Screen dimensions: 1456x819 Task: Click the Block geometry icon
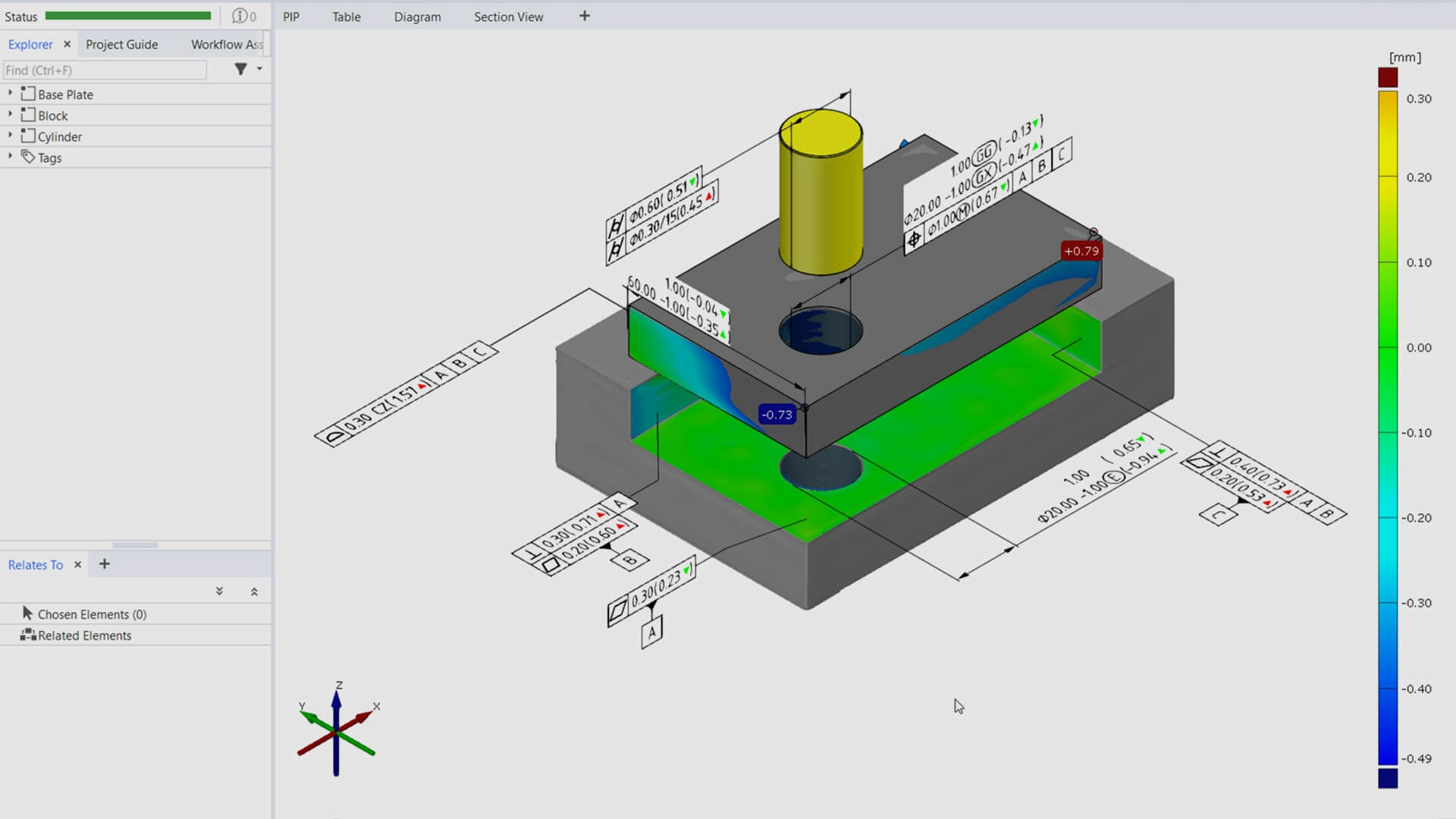pyautogui.click(x=29, y=115)
